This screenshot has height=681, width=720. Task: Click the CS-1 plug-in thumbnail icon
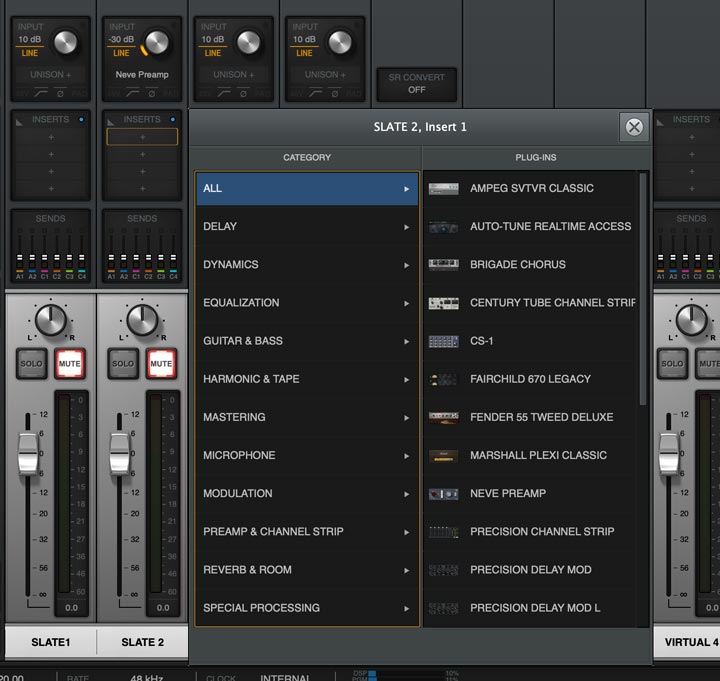coord(443,341)
